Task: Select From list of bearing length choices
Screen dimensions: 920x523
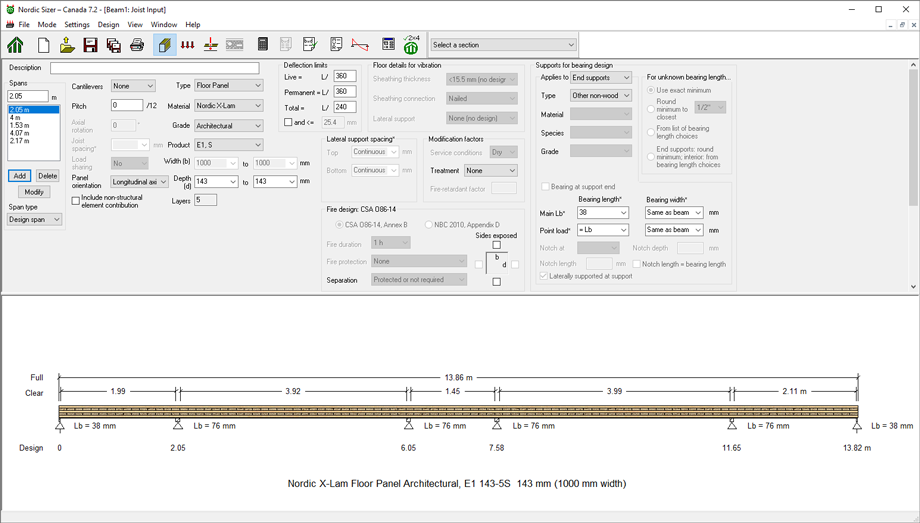Action: coord(651,132)
